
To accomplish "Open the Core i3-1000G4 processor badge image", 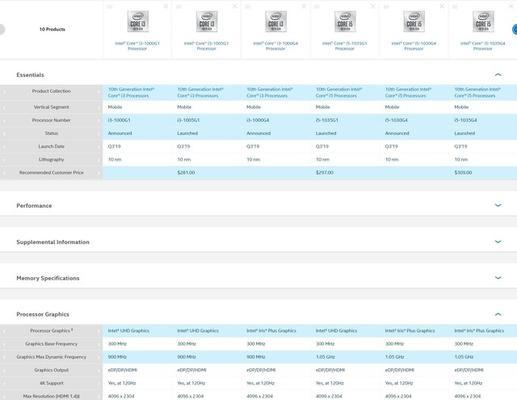I will coord(276,21).
